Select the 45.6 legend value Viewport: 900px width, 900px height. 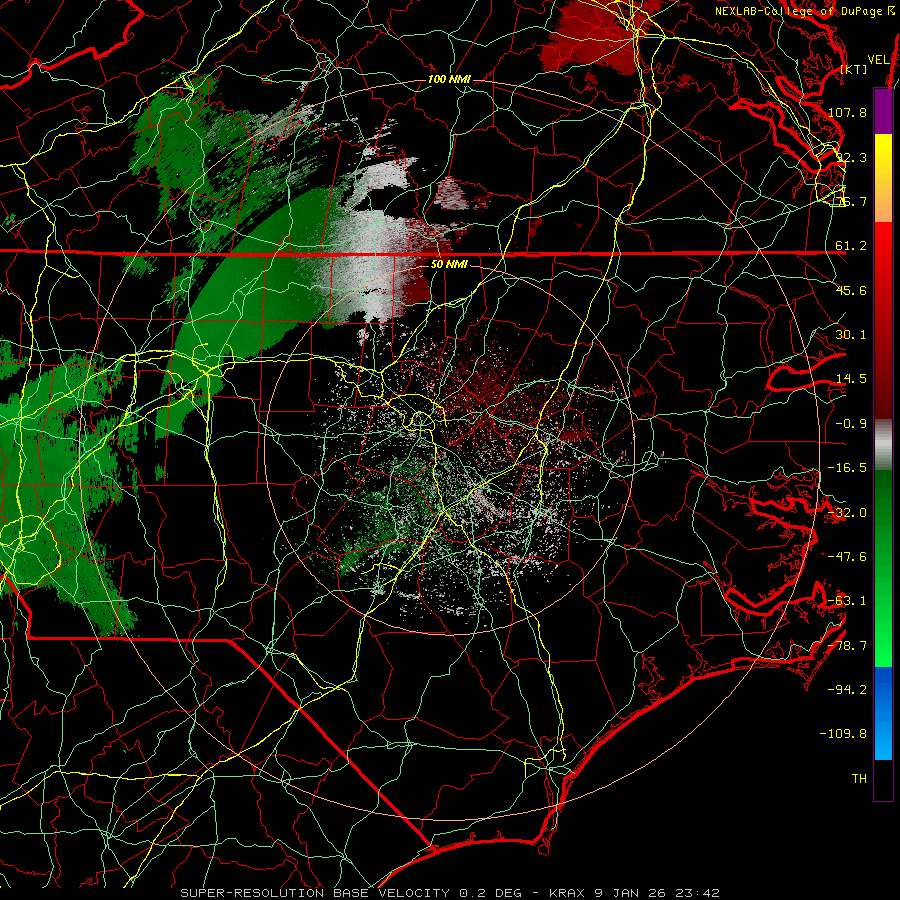(x=851, y=290)
